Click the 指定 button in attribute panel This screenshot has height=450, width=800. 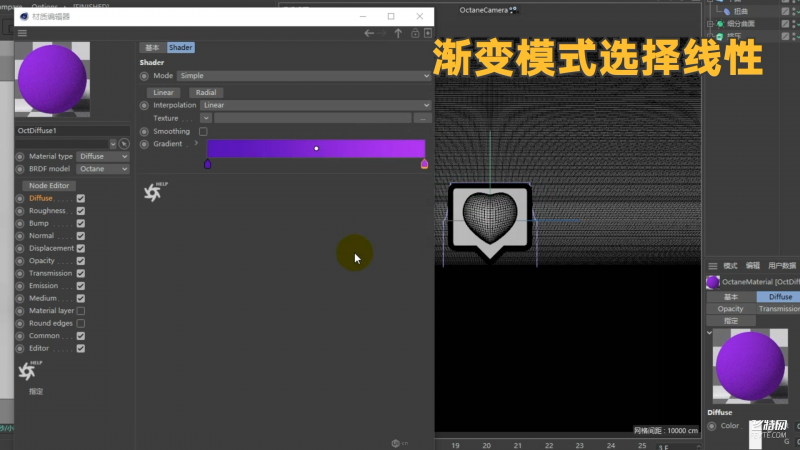[x=731, y=321]
